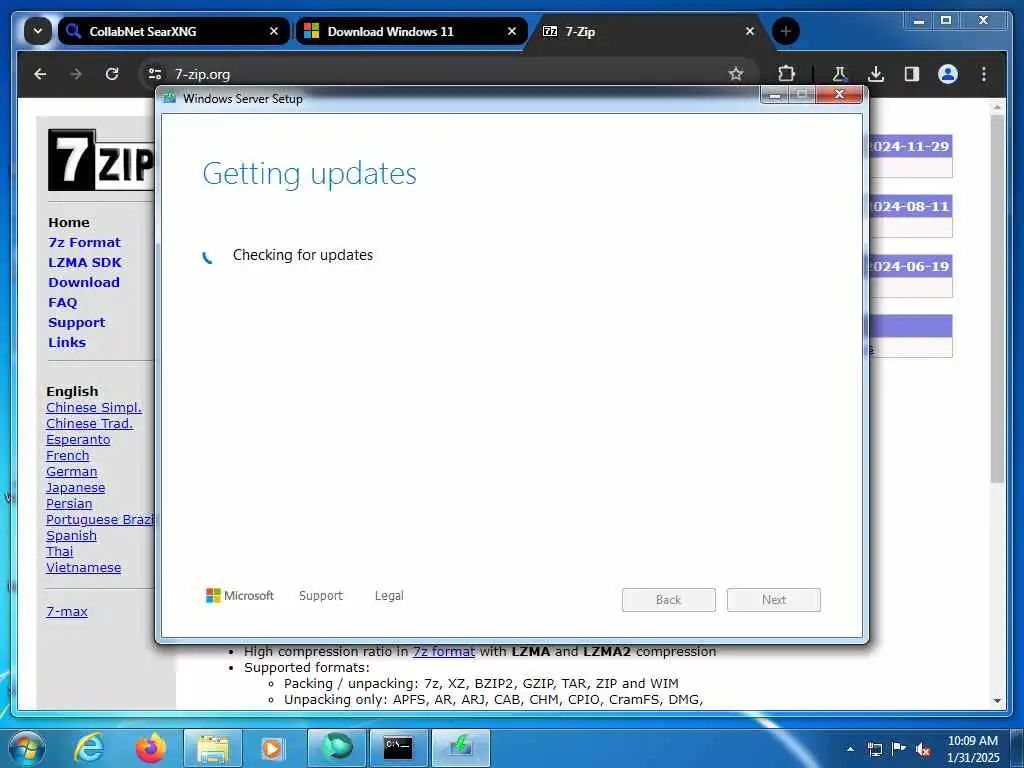Click the Back button in Setup
The height and width of the screenshot is (768, 1024).
click(x=669, y=600)
